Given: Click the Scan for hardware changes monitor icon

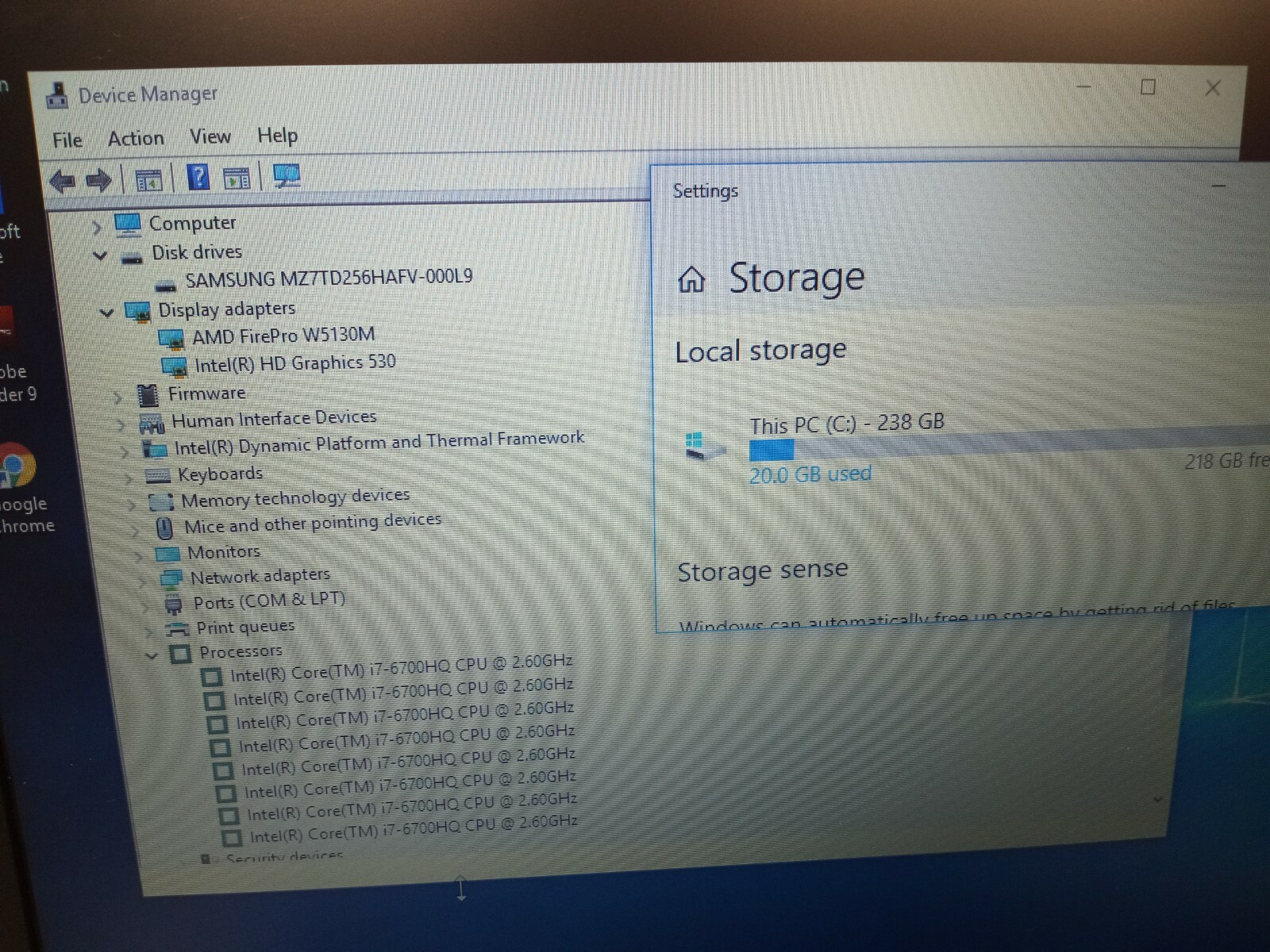Looking at the screenshot, I should (x=287, y=175).
